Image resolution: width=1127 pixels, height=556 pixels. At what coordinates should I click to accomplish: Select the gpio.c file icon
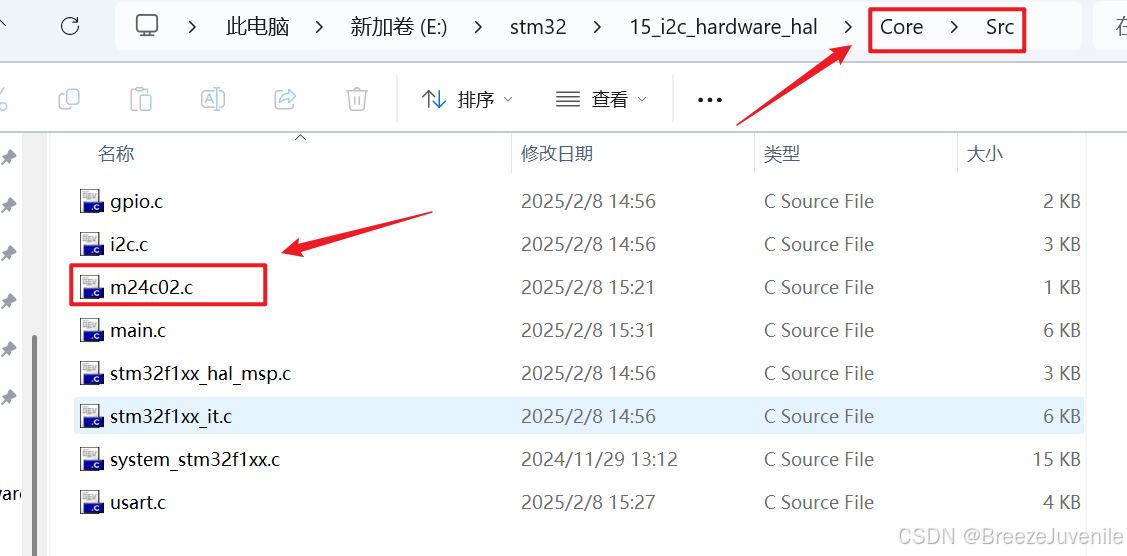pos(91,201)
